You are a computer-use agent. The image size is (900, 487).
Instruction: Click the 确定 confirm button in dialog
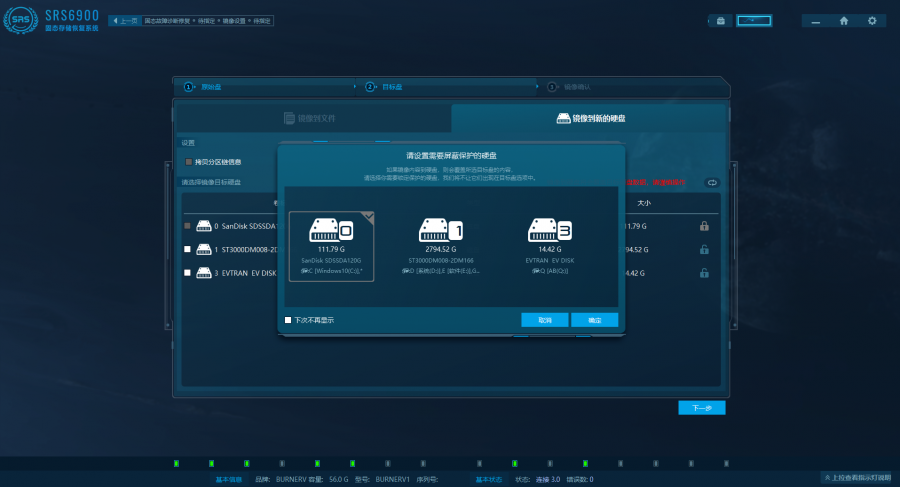595,320
